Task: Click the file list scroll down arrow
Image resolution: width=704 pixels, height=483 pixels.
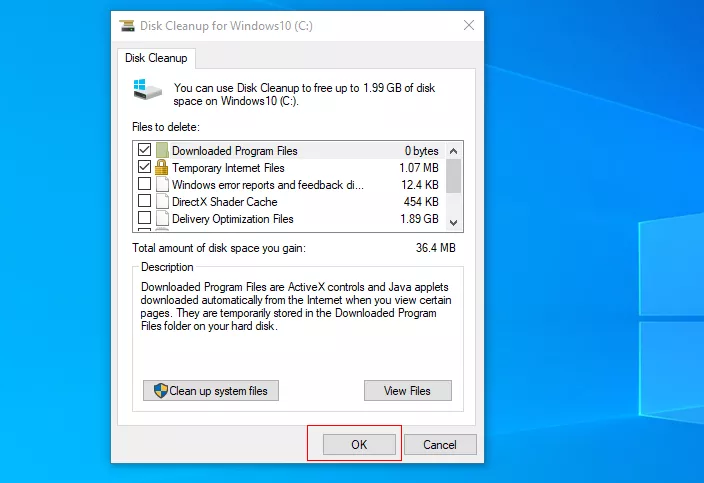Action: point(453,223)
